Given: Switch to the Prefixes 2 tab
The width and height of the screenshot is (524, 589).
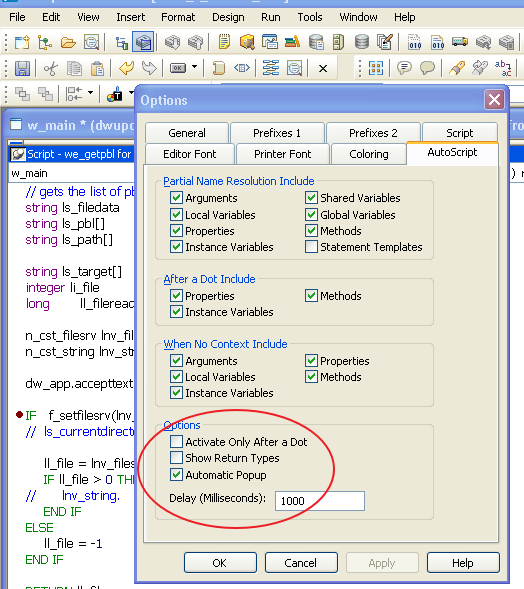Looking at the screenshot, I should (x=373, y=133).
